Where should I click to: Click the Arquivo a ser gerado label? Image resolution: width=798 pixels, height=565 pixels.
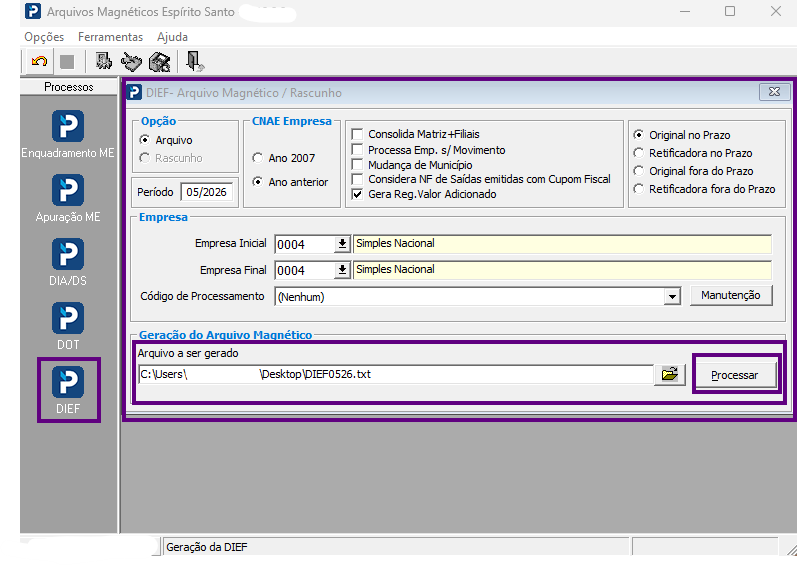[188, 353]
